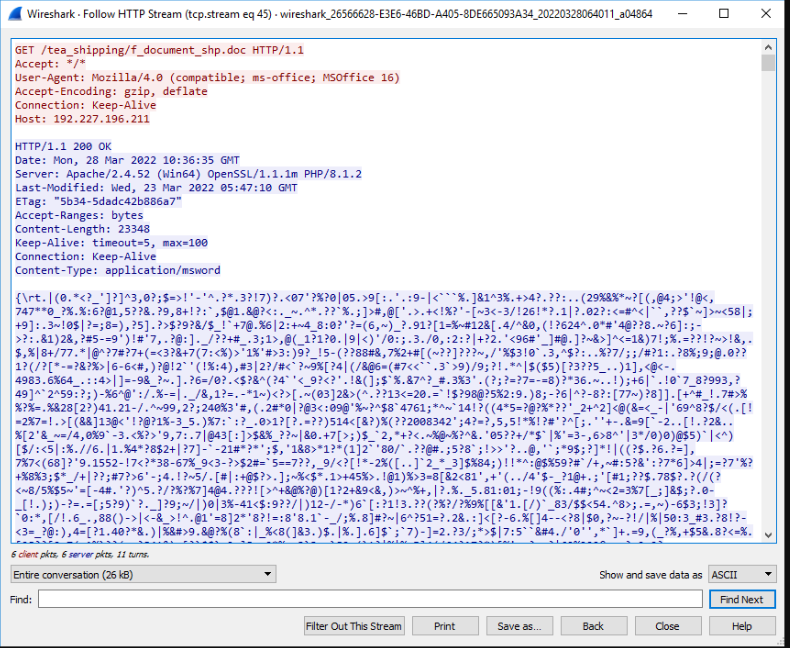Close the window using the X icon
This screenshot has width=790, height=648.
pyautogui.click(x=766, y=14)
